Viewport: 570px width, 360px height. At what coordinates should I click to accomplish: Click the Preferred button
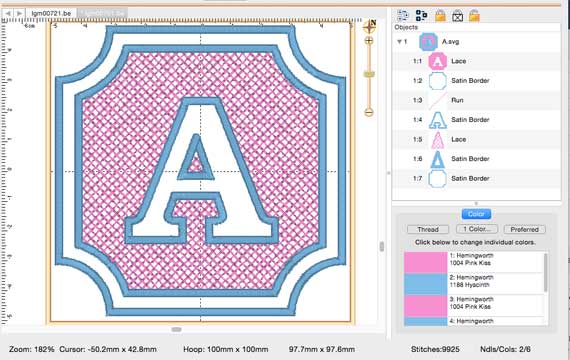click(x=525, y=229)
